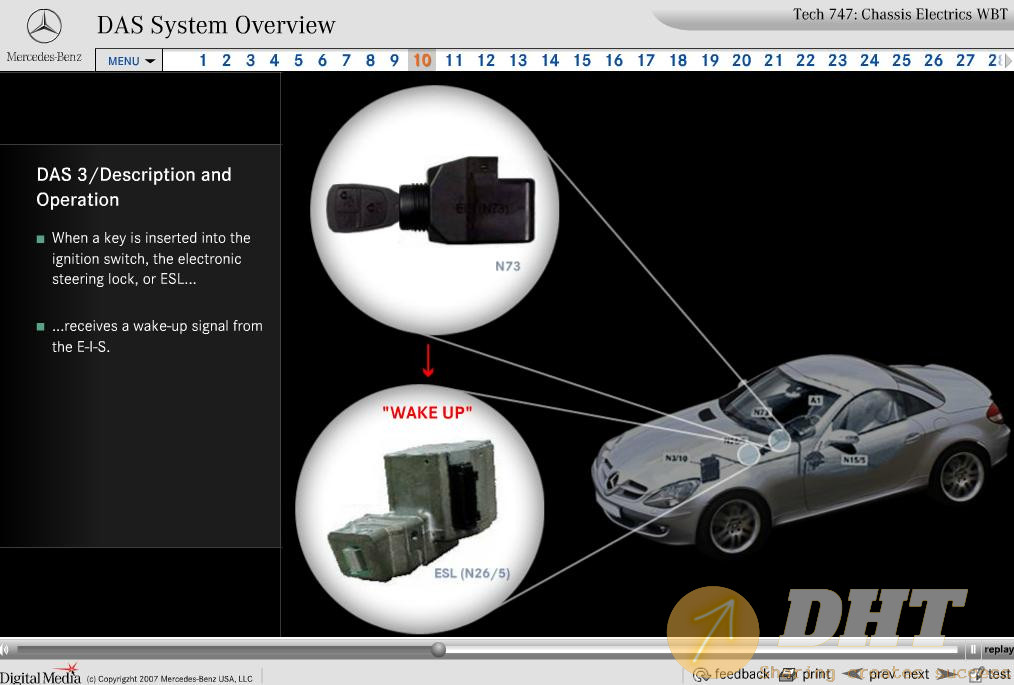Click "Tech 747: Chassis Electrics WBT" header
Screen dimensions: 1014x685
coord(900,14)
